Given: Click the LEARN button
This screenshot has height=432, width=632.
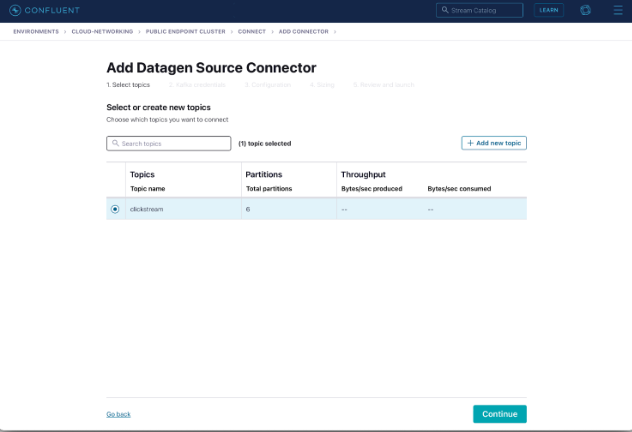Looking at the screenshot, I should click(x=549, y=10).
